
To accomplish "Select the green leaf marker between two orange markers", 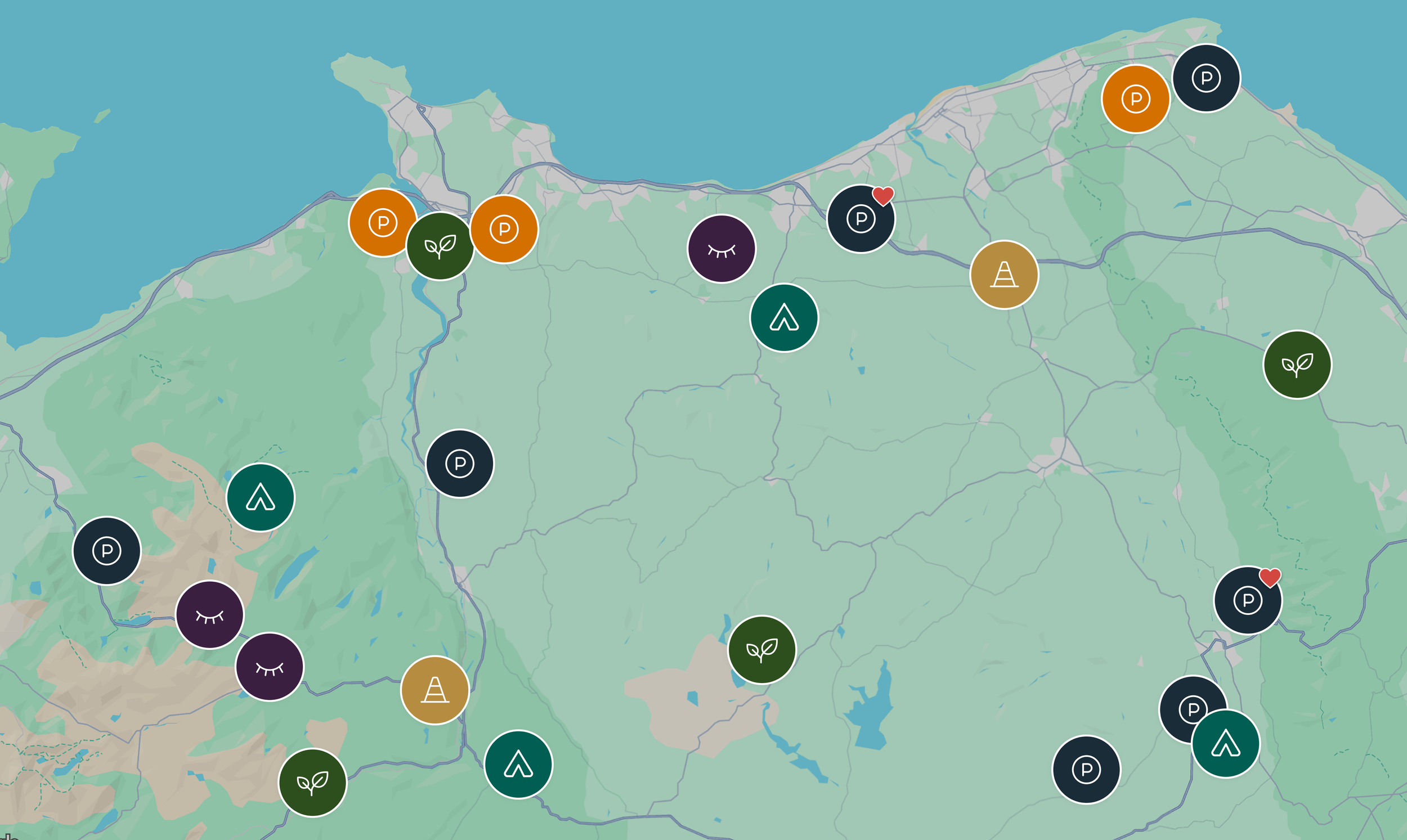I will point(441,246).
